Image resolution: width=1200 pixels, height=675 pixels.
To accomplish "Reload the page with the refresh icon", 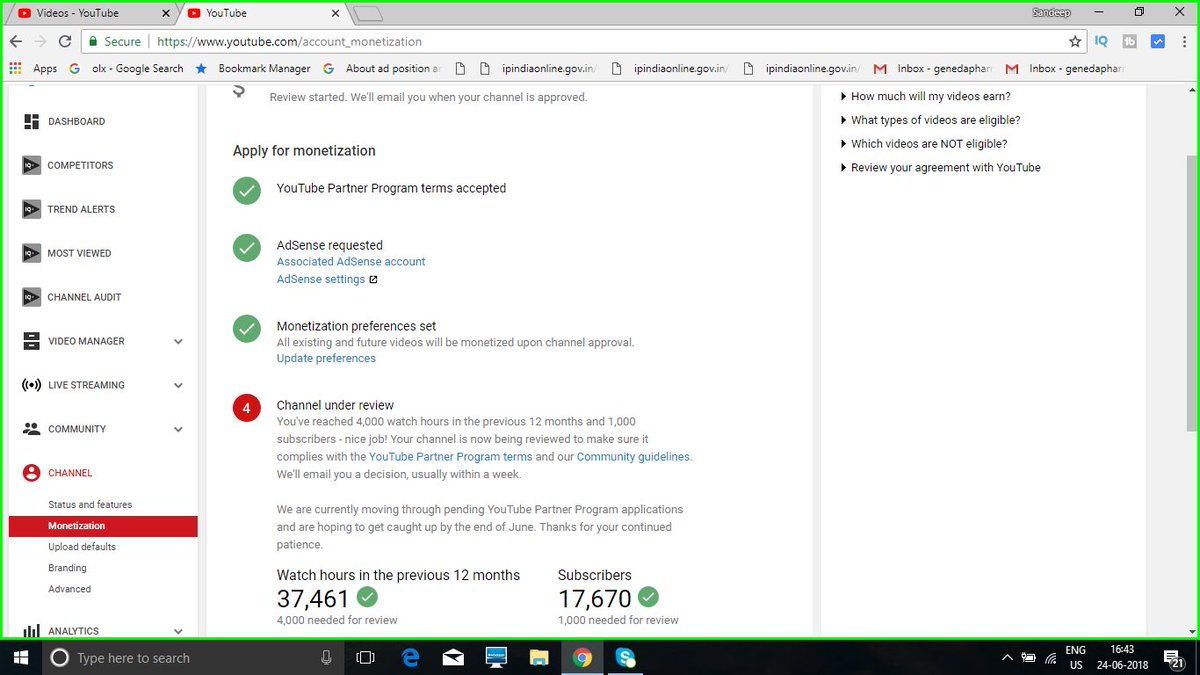I will [65, 42].
